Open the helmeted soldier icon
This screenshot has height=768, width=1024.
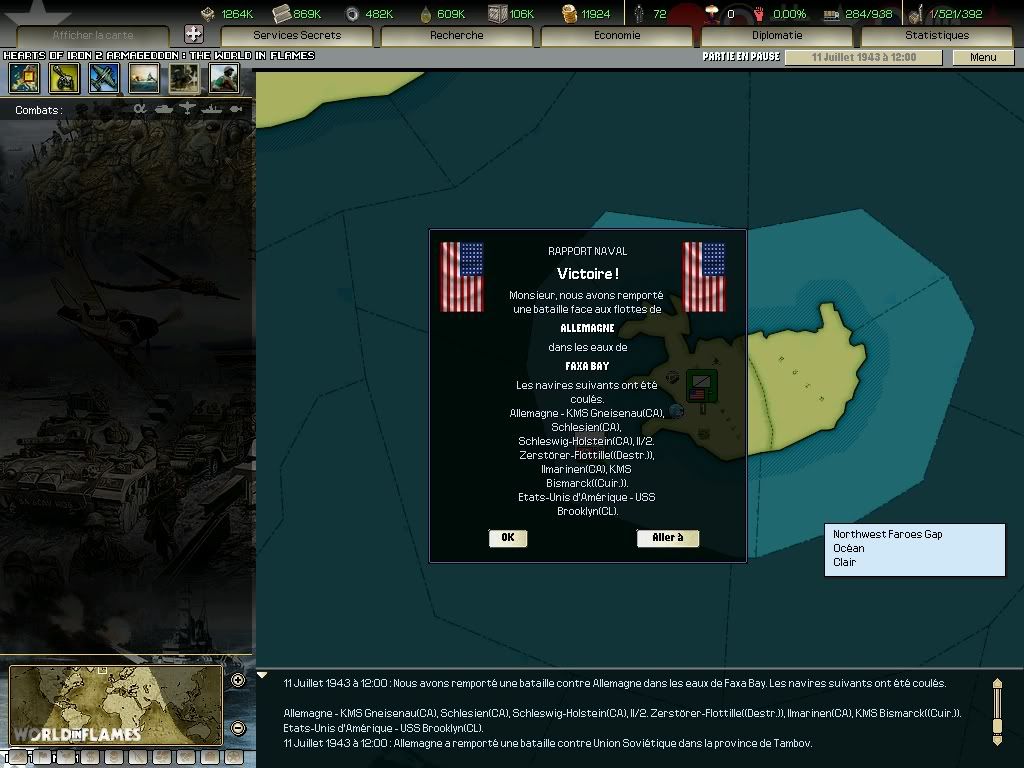tap(224, 78)
